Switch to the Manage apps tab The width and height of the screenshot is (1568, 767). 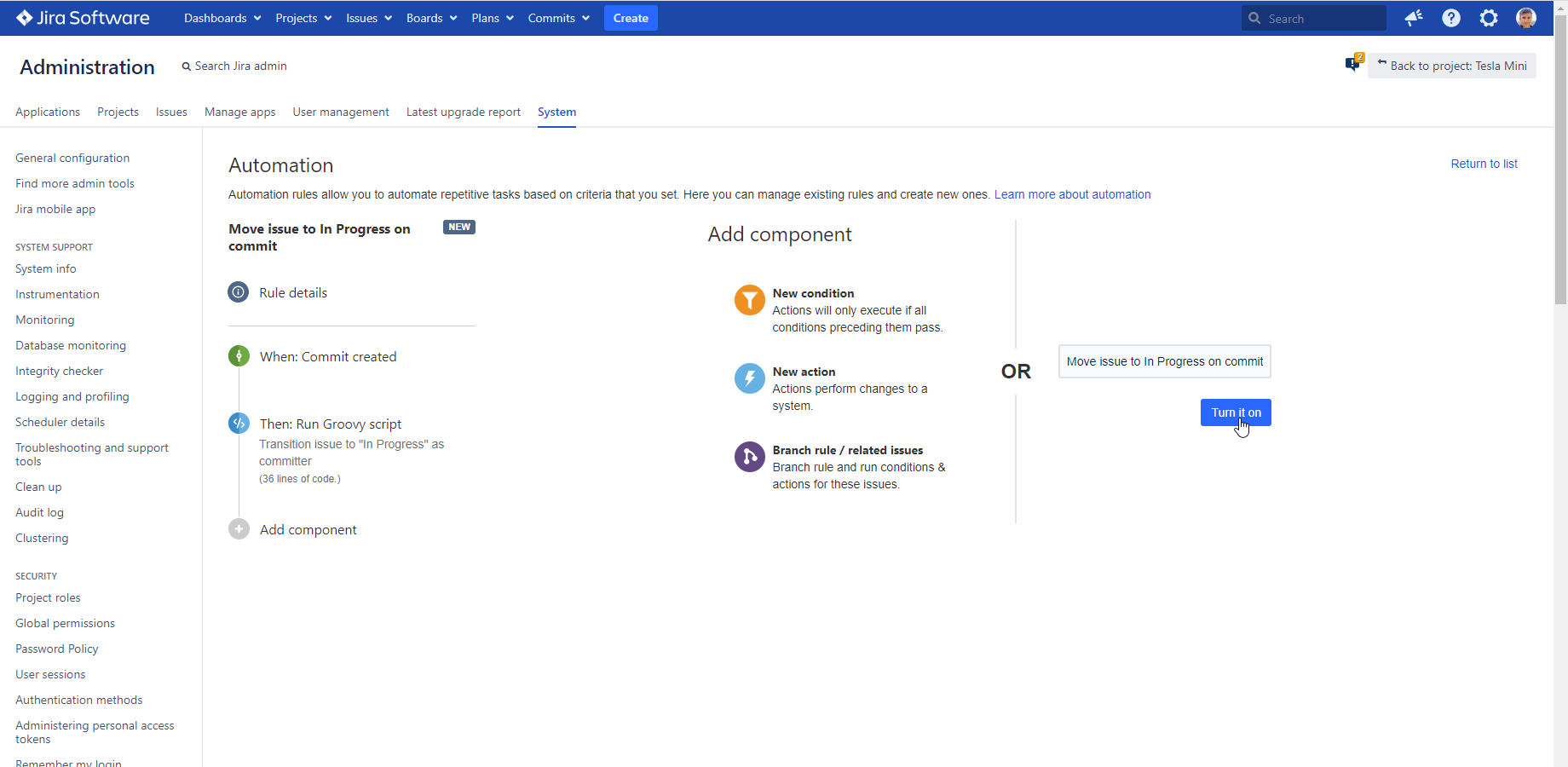pyautogui.click(x=239, y=112)
